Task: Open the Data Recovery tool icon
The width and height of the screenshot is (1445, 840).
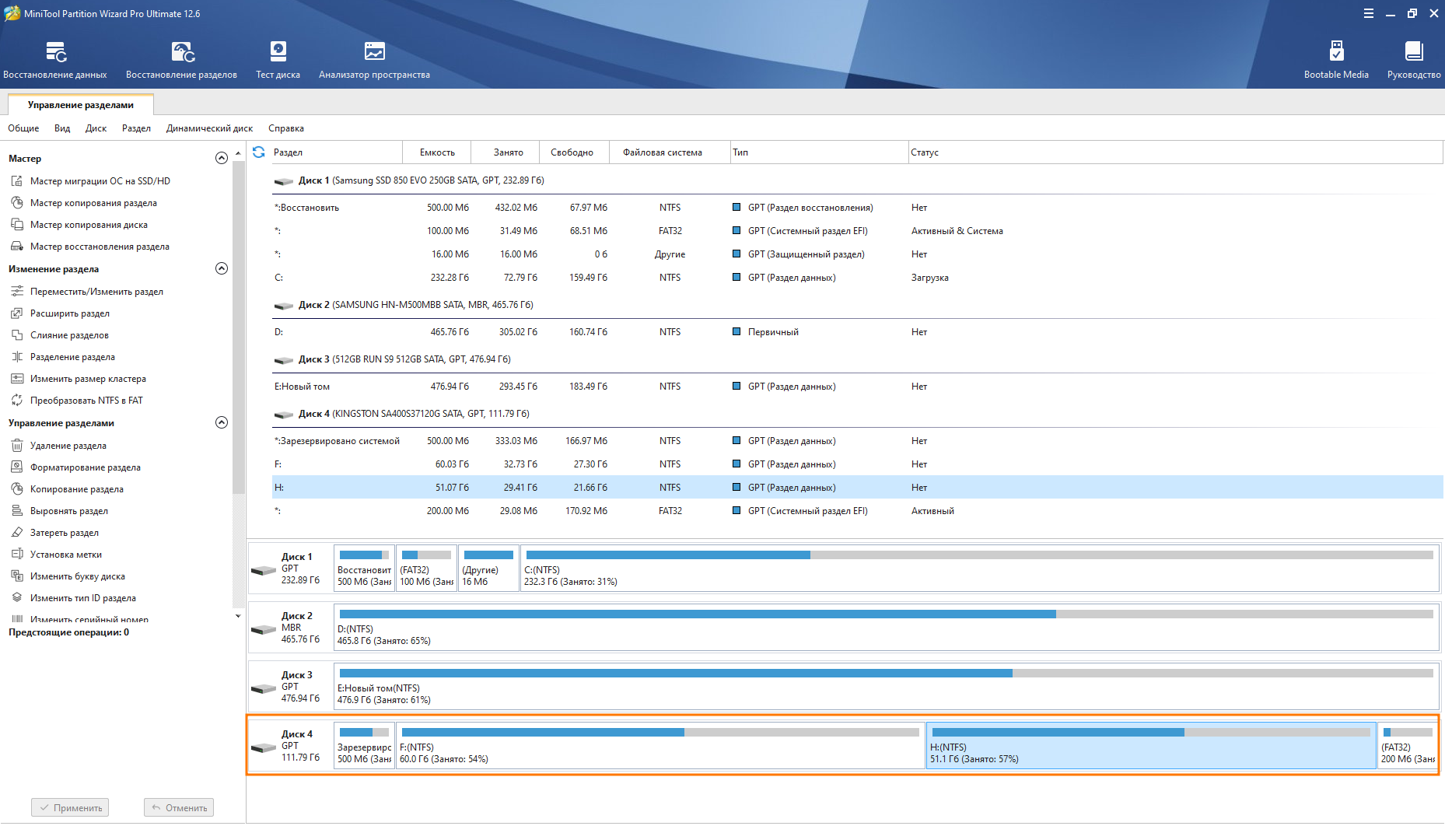Action: (55, 53)
